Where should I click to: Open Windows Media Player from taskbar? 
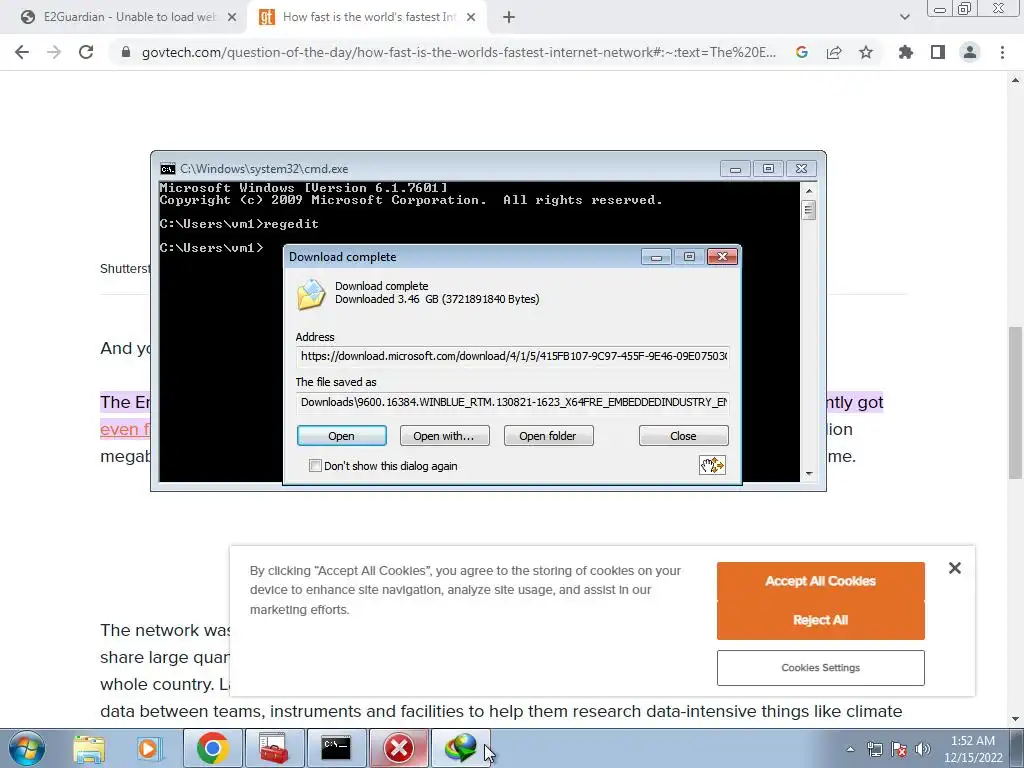[148, 748]
